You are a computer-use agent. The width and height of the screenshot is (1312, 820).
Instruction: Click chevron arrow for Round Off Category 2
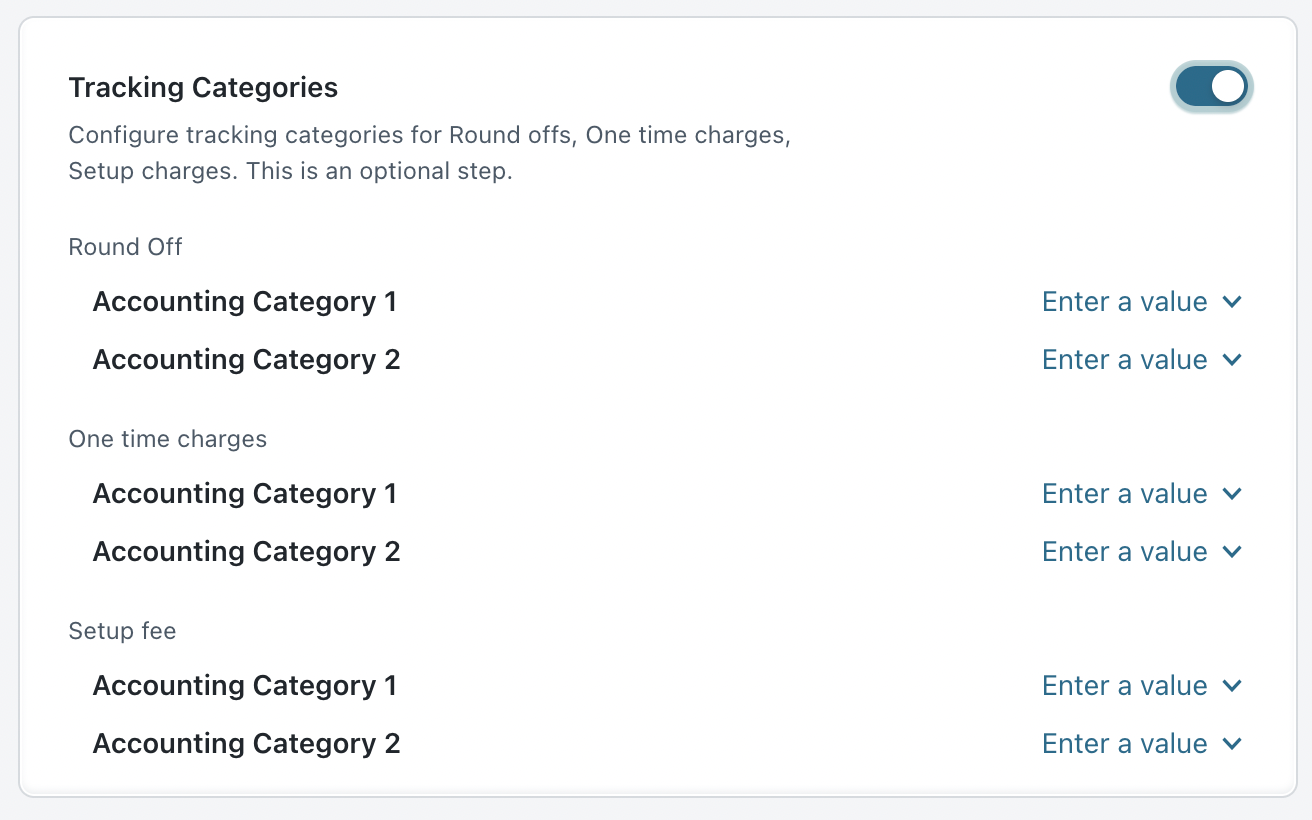coord(1232,360)
